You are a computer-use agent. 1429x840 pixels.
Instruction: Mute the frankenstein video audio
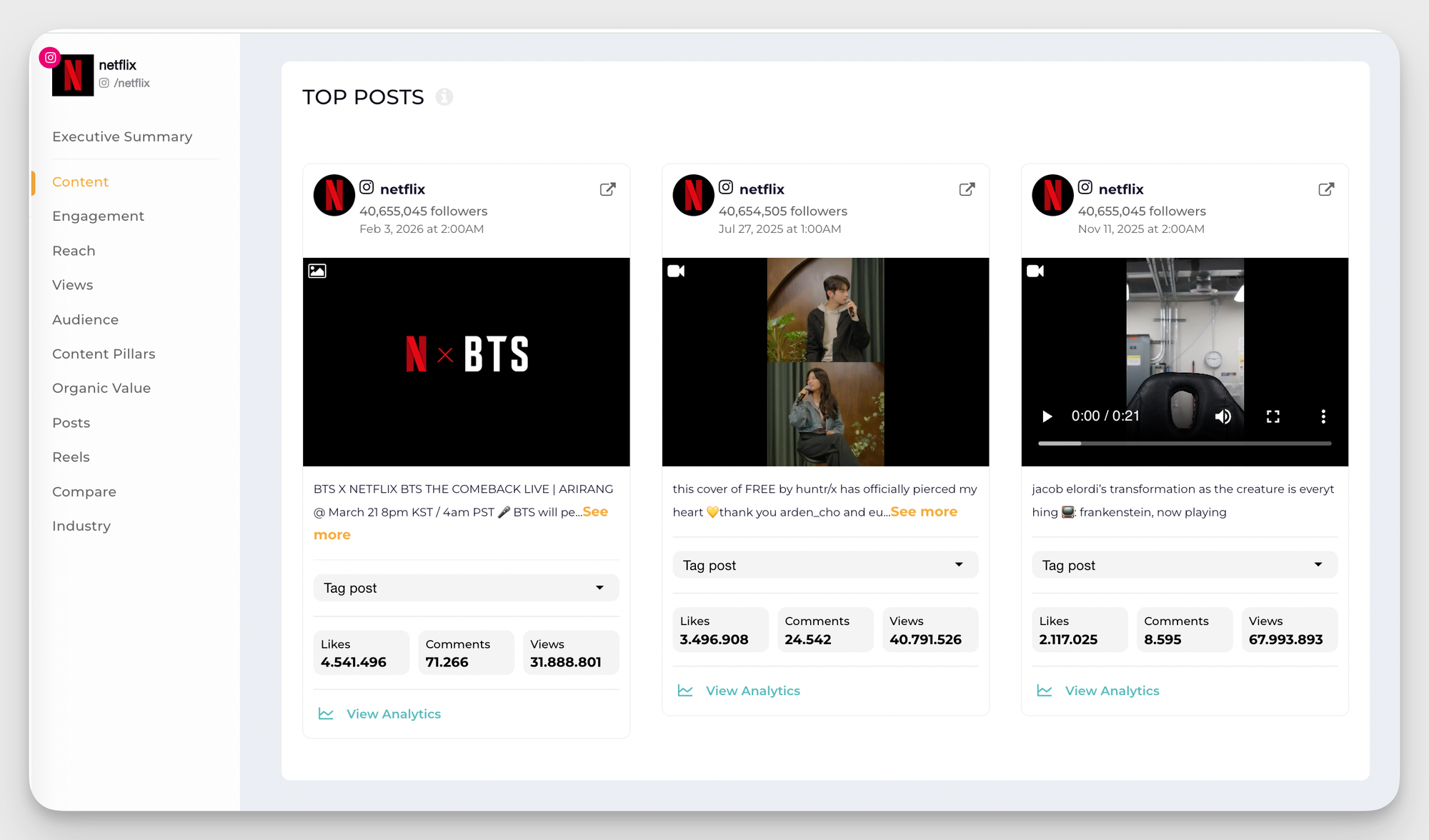pos(1223,416)
